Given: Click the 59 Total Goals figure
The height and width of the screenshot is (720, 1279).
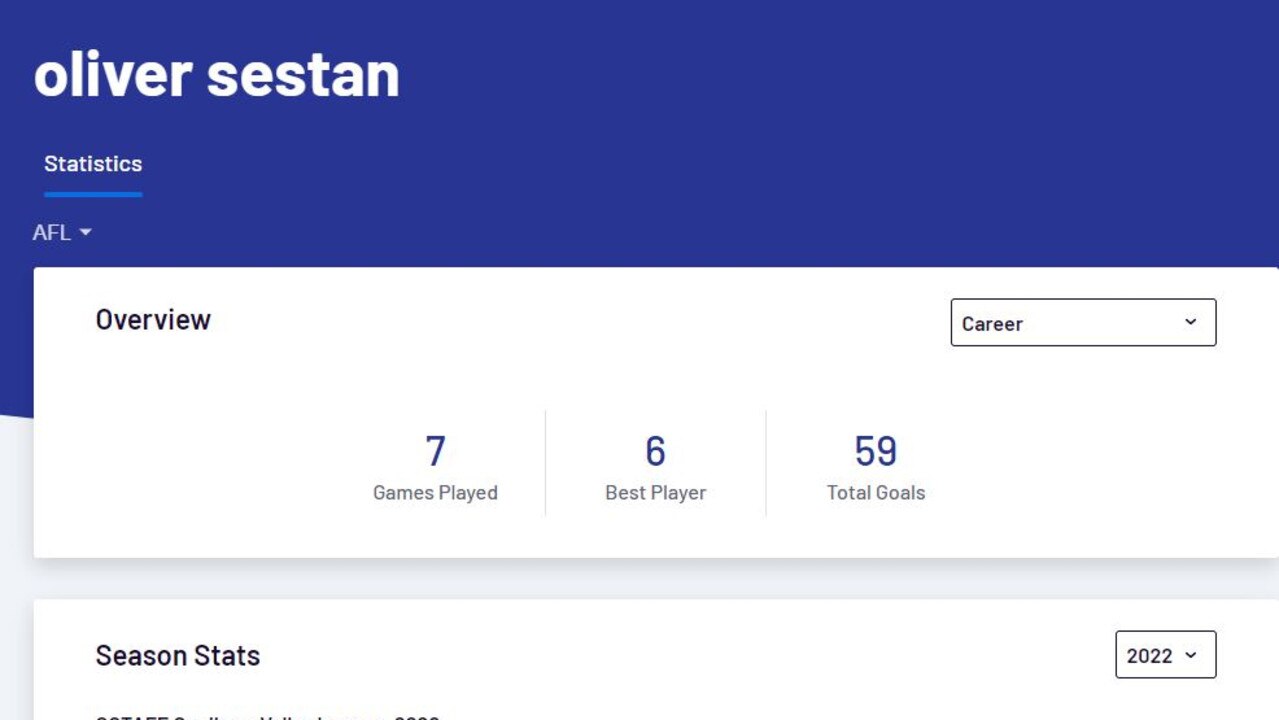Looking at the screenshot, I should [876, 451].
